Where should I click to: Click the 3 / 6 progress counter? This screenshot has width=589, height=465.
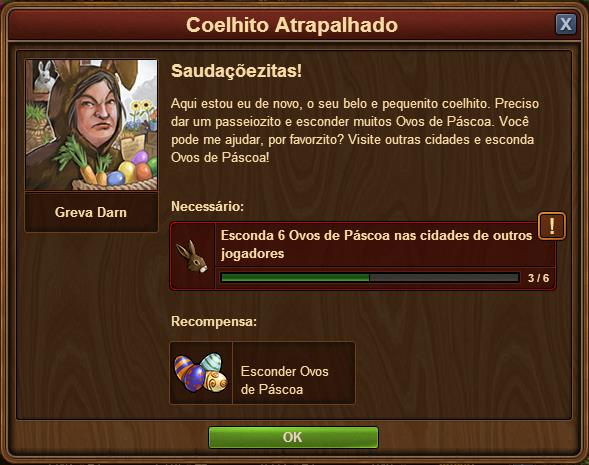pos(538,278)
